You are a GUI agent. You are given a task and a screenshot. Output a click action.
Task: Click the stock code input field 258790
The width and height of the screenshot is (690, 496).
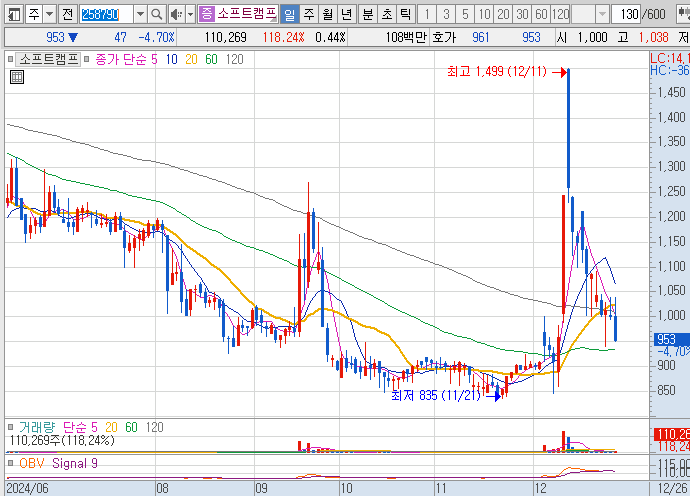point(107,15)
